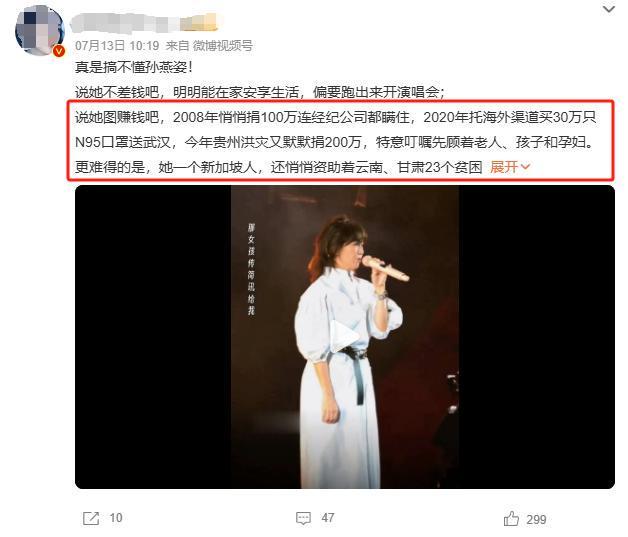Open the blurred username link
The width and height of the screenshot is (628, 537).
(x=145, y=22)
